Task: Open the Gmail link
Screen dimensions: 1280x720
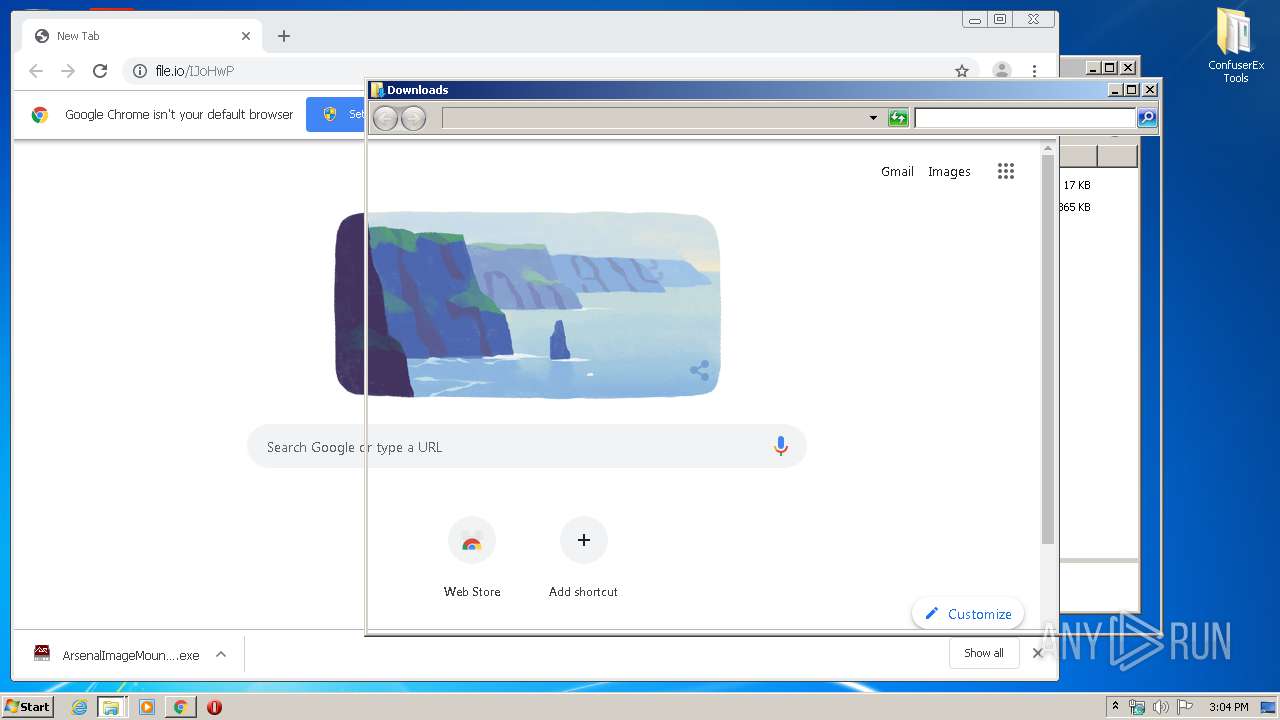Action: 897,171
